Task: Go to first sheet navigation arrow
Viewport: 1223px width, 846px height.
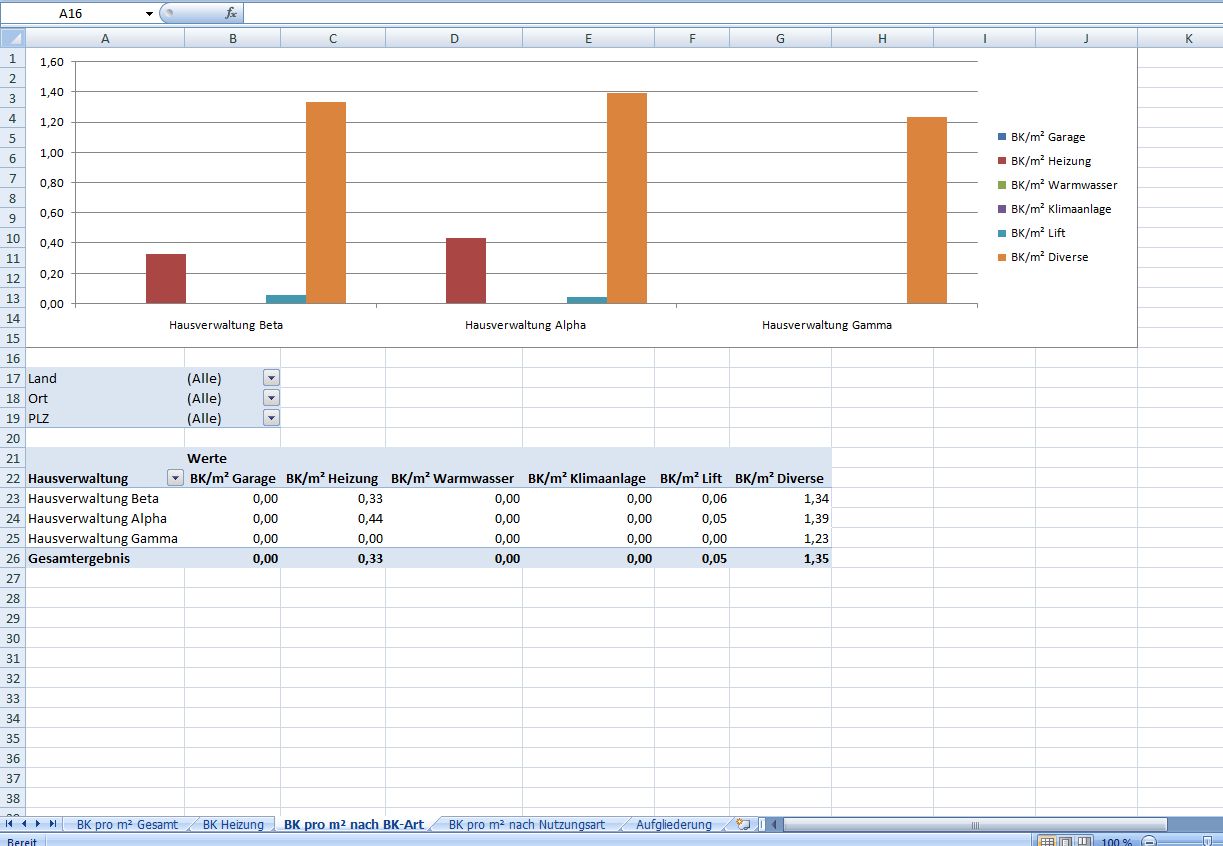Action: [x=10, y=824]
